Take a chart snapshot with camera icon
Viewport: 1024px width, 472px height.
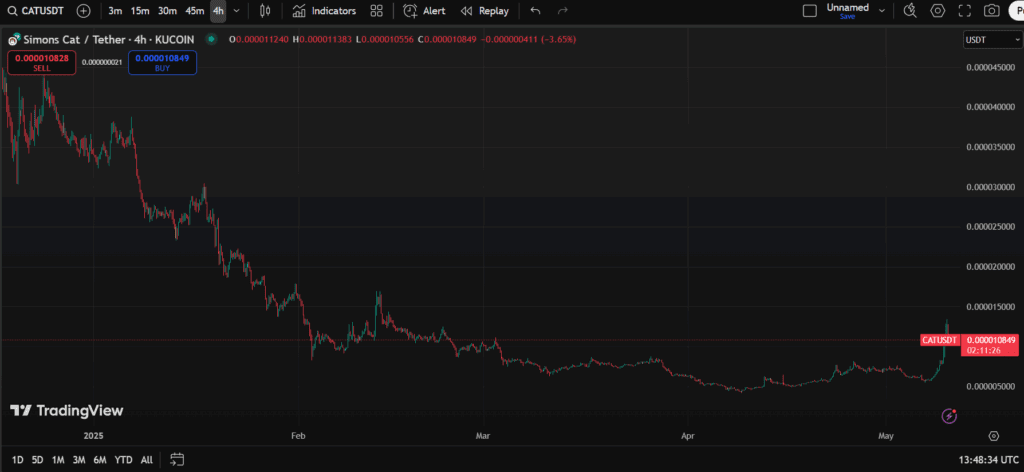tap(991, 11)
